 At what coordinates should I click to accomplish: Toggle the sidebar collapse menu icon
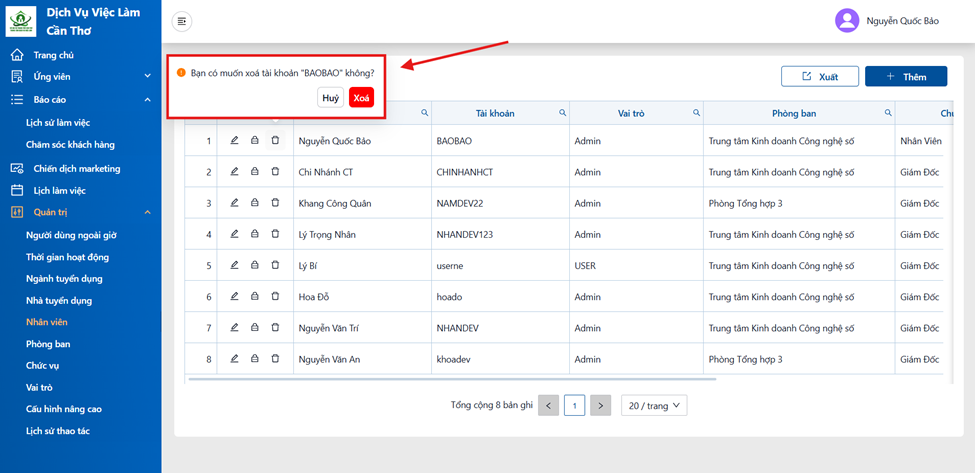point(182,21)
